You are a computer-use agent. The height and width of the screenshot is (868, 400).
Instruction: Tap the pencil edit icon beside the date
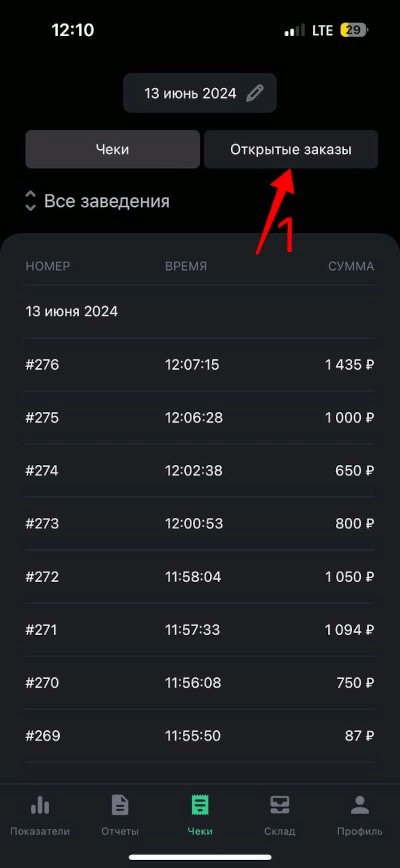point(254,93)
